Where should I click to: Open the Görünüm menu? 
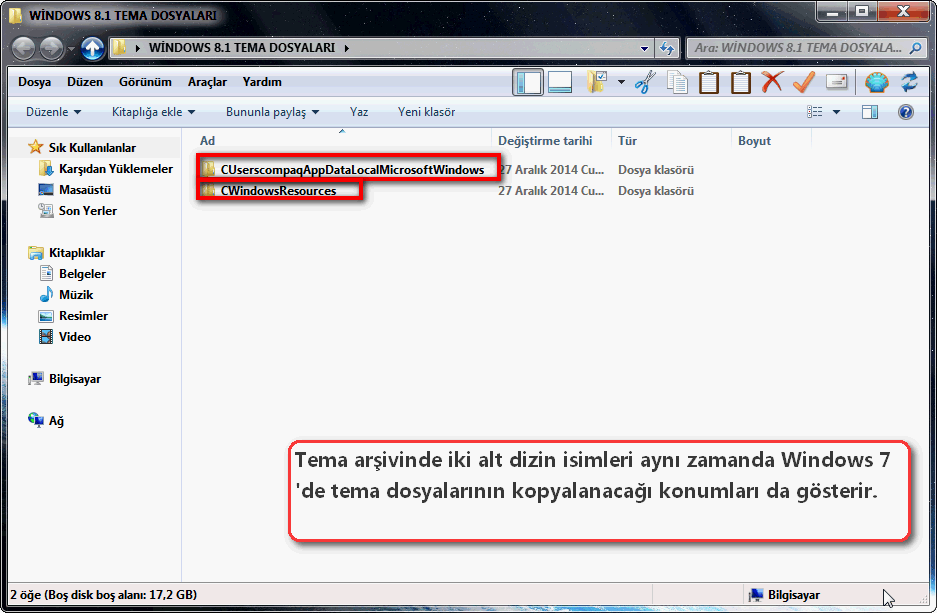tap(145, 82)
